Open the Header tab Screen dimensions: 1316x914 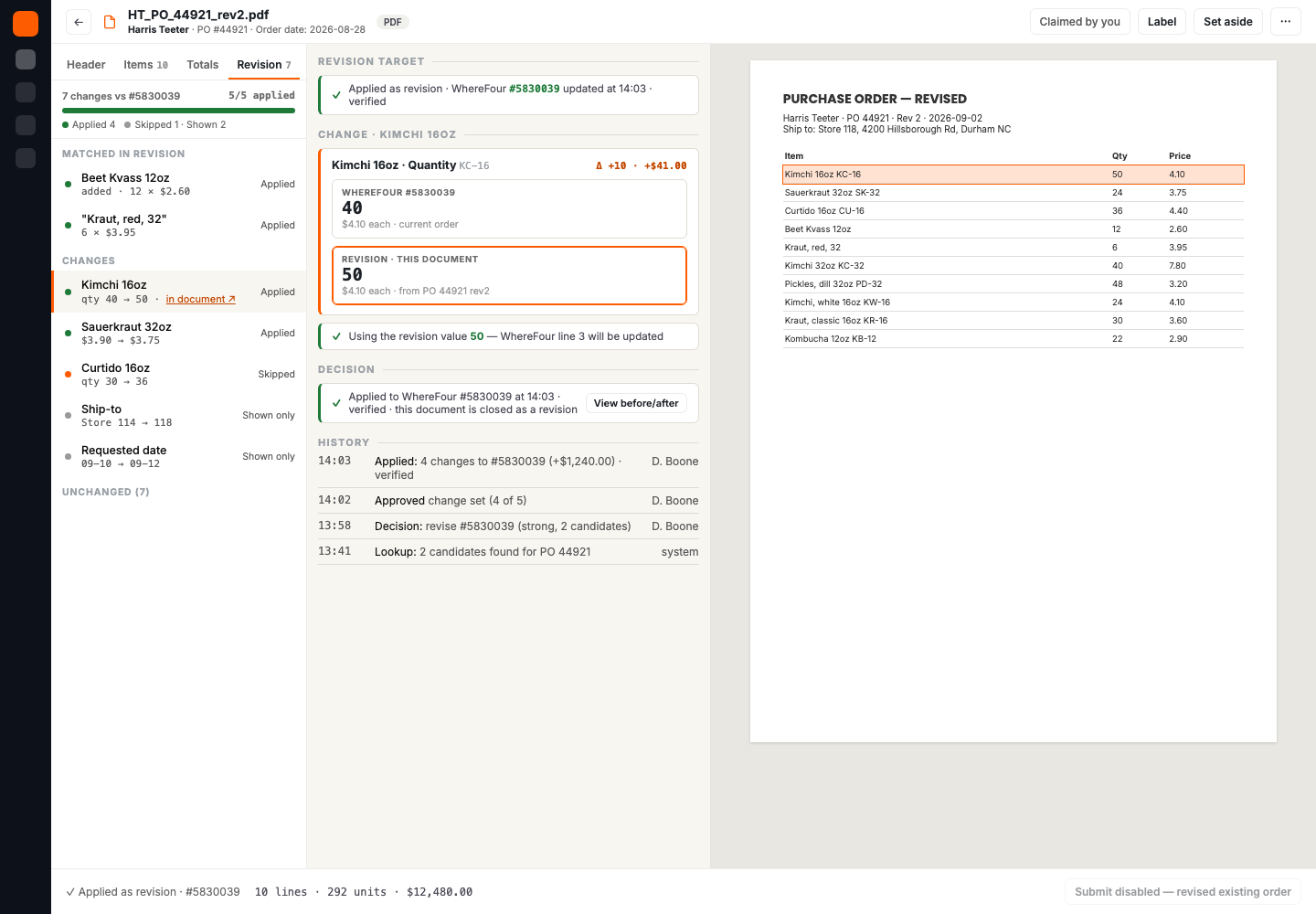coord(86,65)
